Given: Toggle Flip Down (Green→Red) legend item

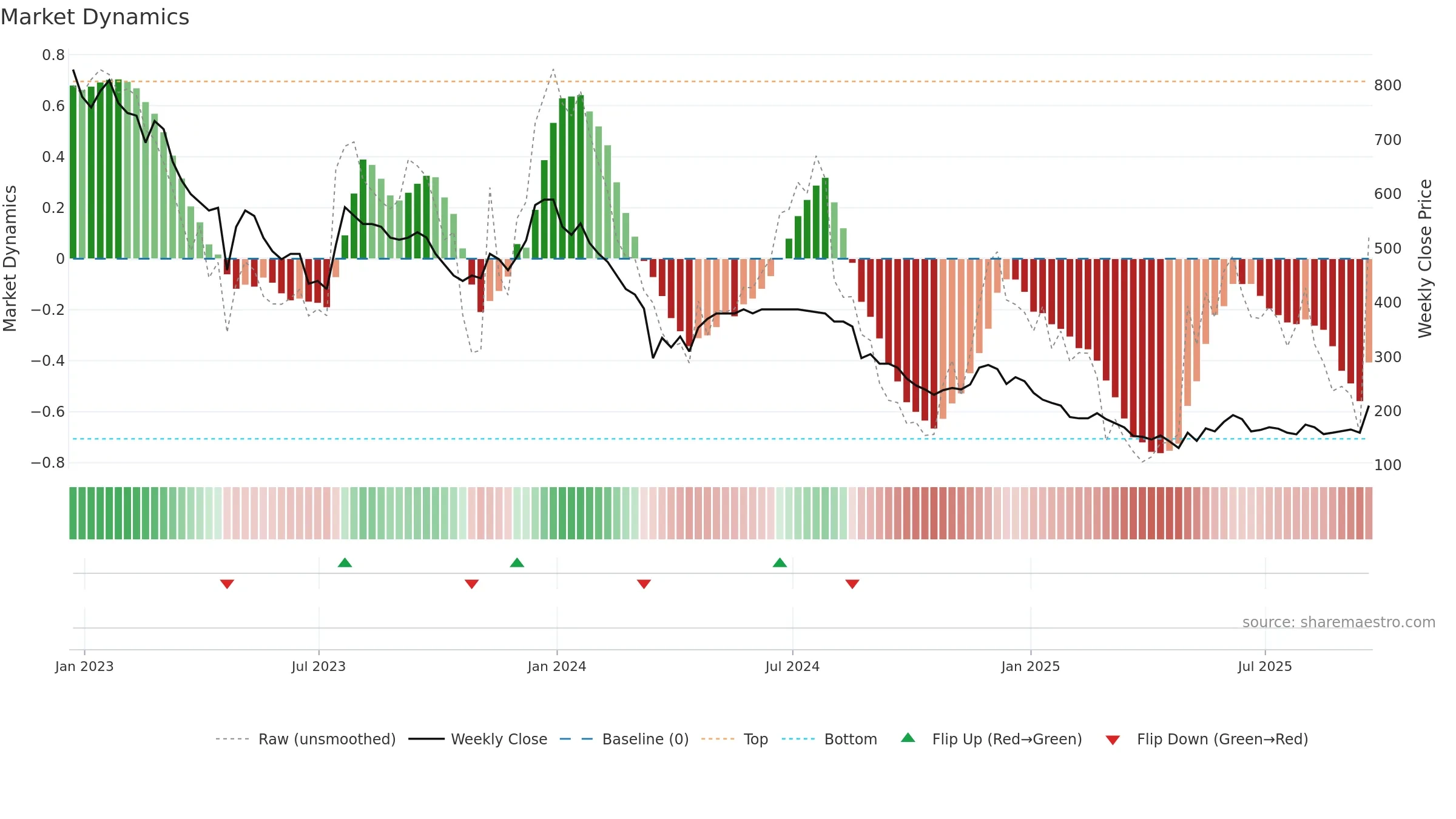Looking at the screenshot, I should tap(1207, 739).
